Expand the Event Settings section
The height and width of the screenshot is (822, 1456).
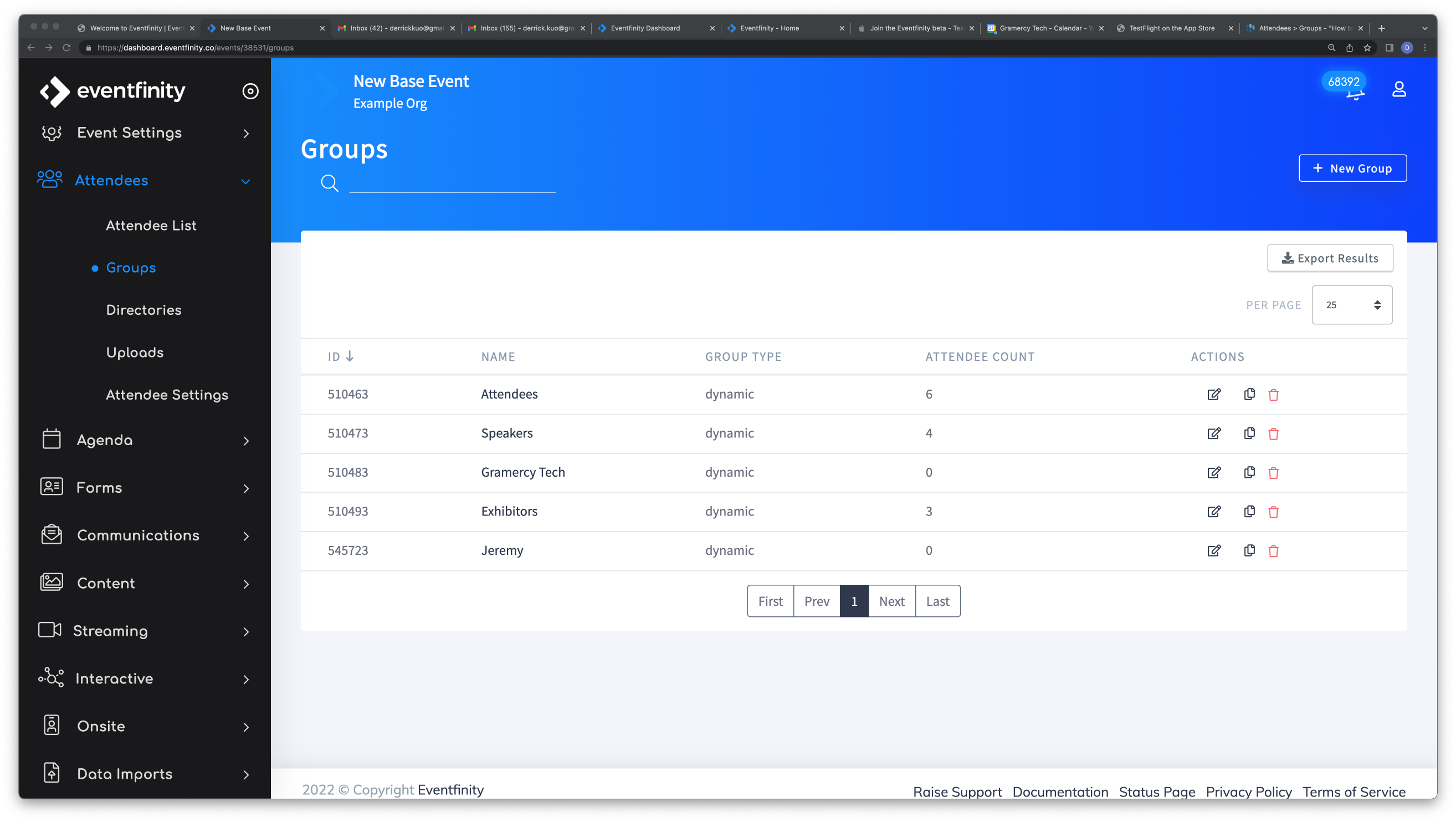click(x=129, y=132)
